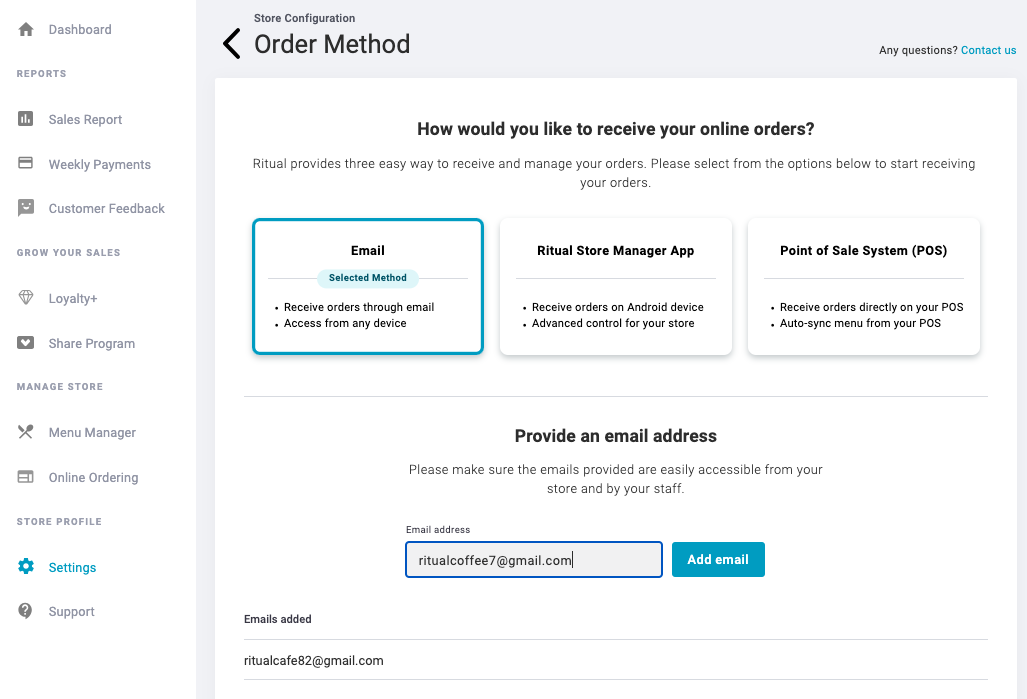Open Menu Manager from the sidebar

tap(92, 432)
